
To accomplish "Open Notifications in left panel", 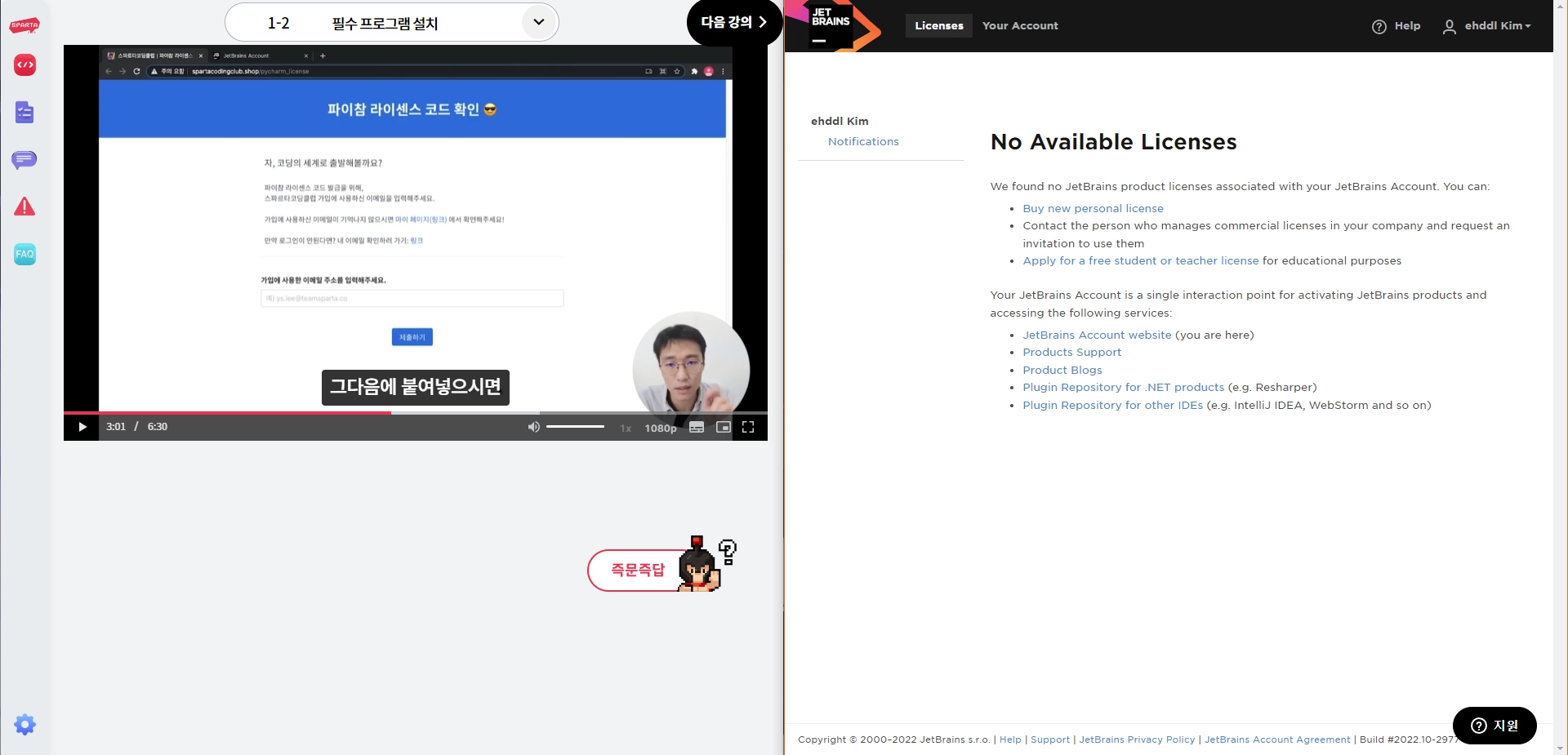I will [863, 141].
